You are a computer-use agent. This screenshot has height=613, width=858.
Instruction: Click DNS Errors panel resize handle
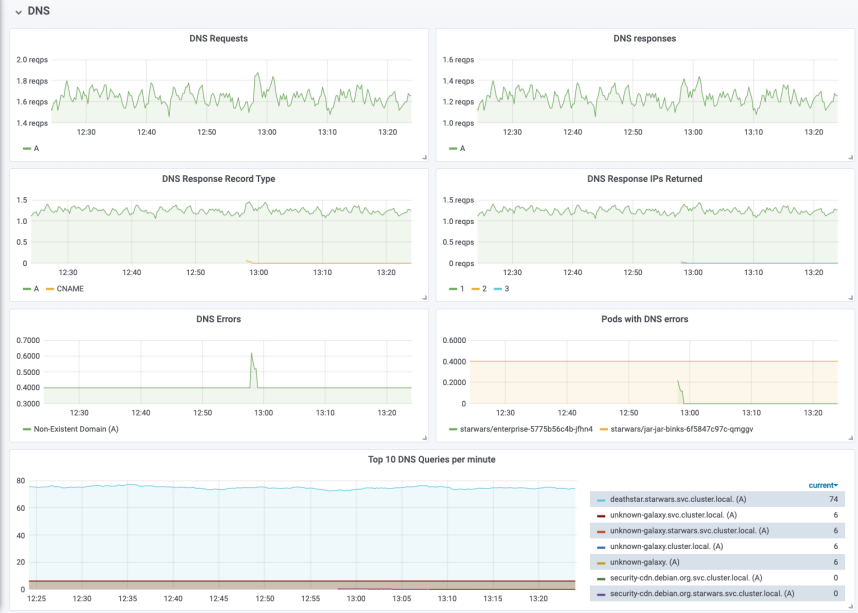tap(425, 438)
